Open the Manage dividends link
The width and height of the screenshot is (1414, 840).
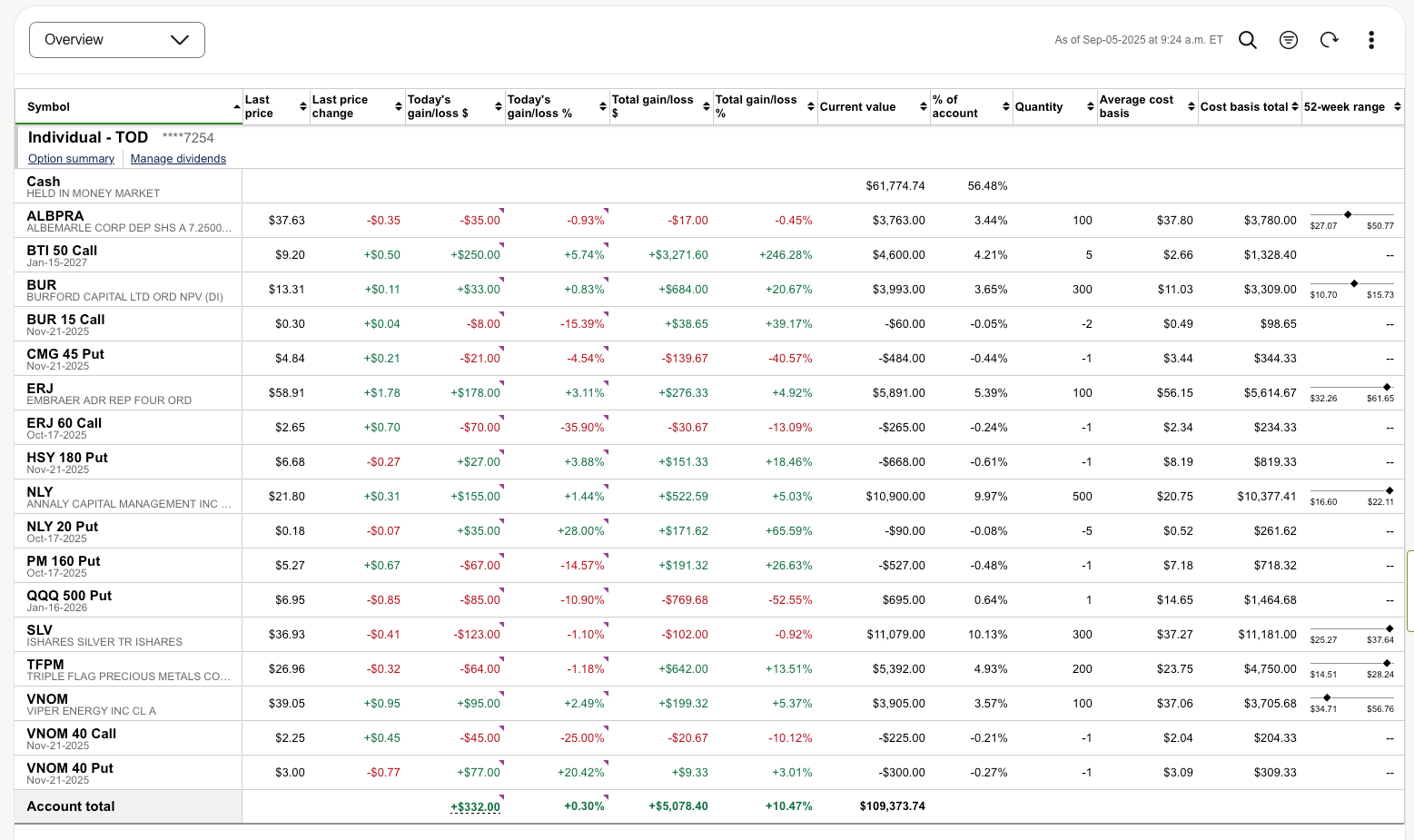coord(178,159)
